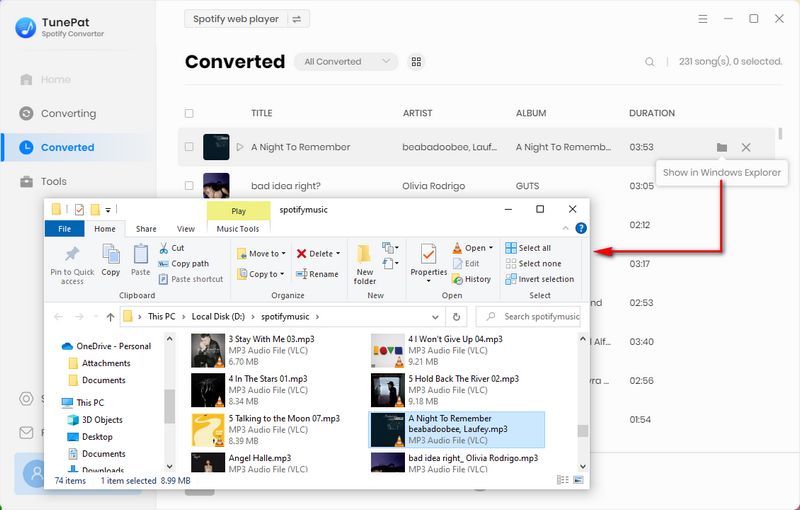Image resolution: width=800 pixels, height=510 pixels.
Task: Select 5 Hold Back The River 02.mp3
Action: (x=455, y=390)
